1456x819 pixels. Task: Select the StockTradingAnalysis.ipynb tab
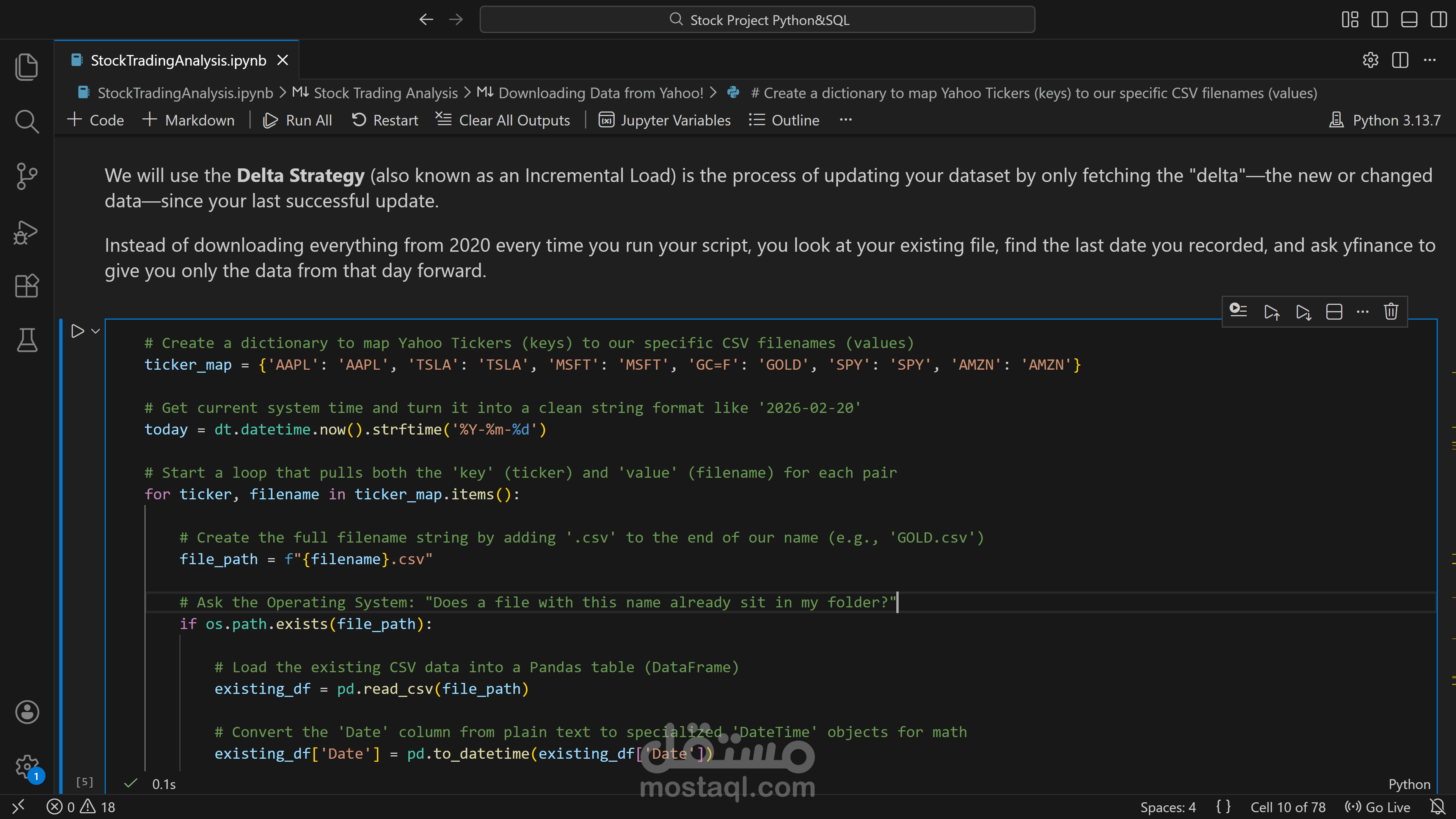click(x=178, y=61)
